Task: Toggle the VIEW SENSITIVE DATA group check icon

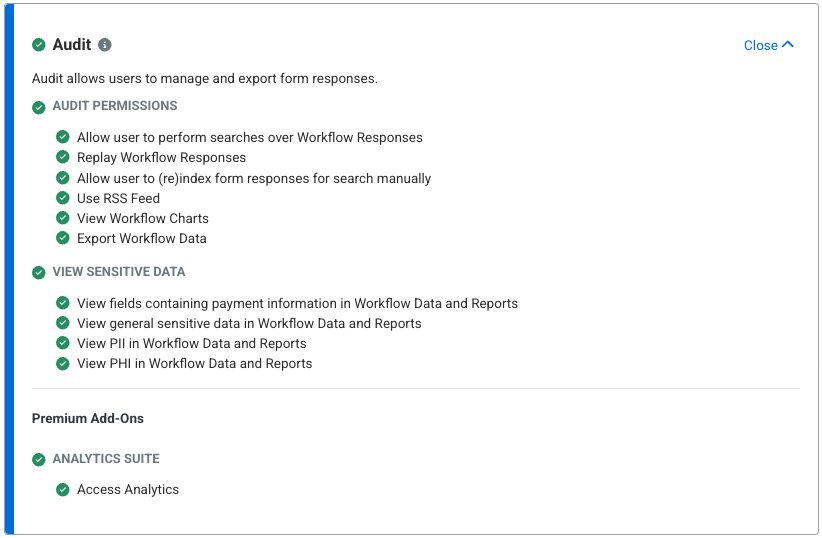Action: point(39,272)
